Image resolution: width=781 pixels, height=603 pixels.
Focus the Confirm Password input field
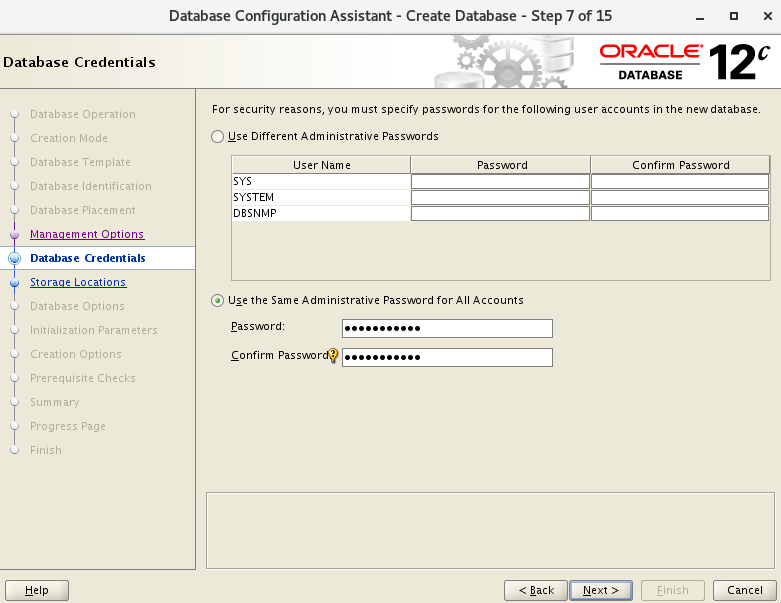click(447, 358)
